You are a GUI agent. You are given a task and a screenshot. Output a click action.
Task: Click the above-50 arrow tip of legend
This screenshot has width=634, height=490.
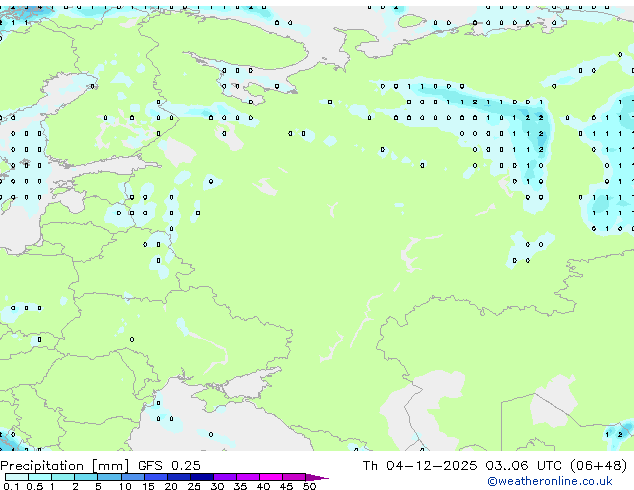click(x=317, y=477)
